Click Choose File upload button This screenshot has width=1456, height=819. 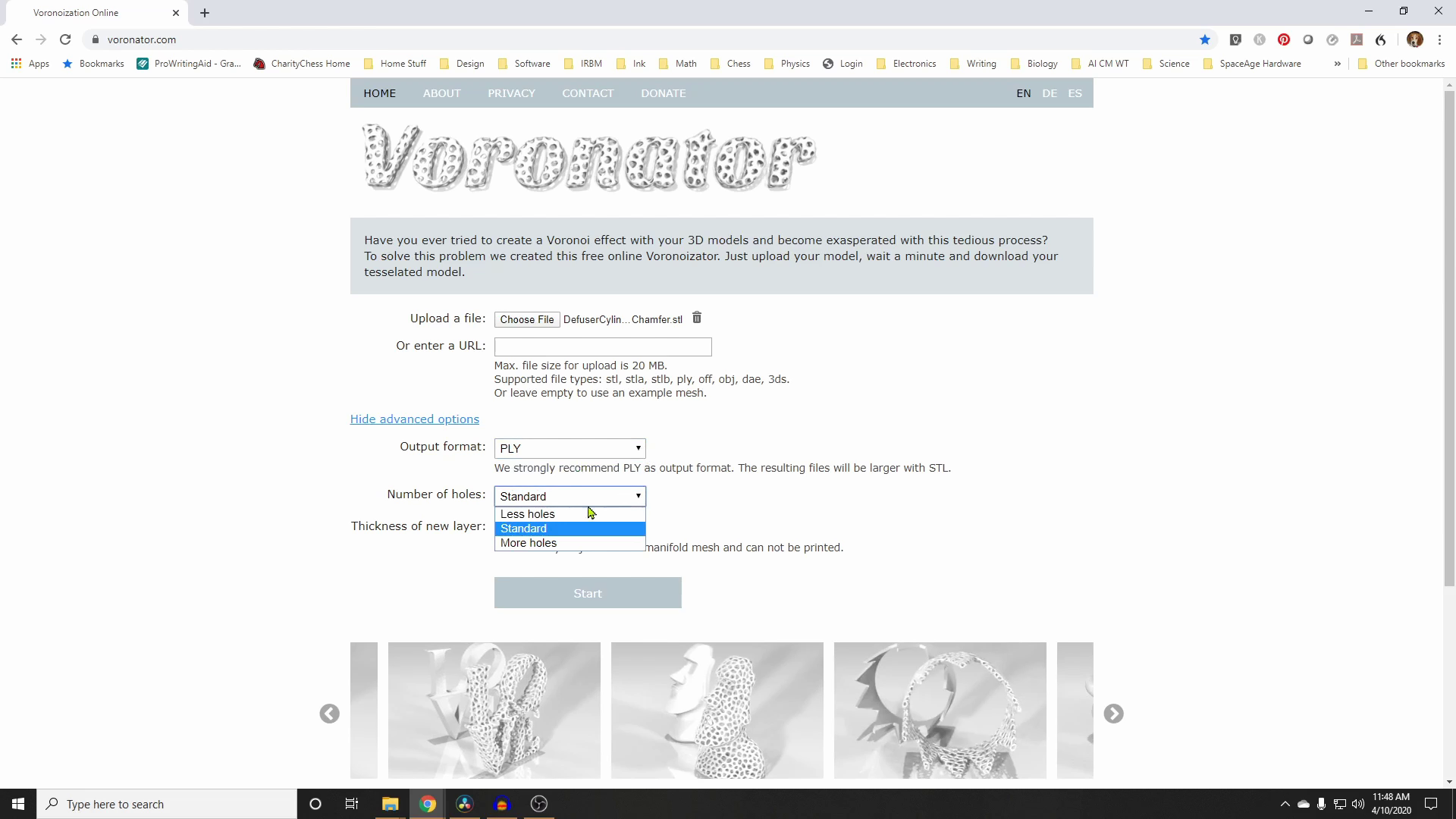point(527,319)
